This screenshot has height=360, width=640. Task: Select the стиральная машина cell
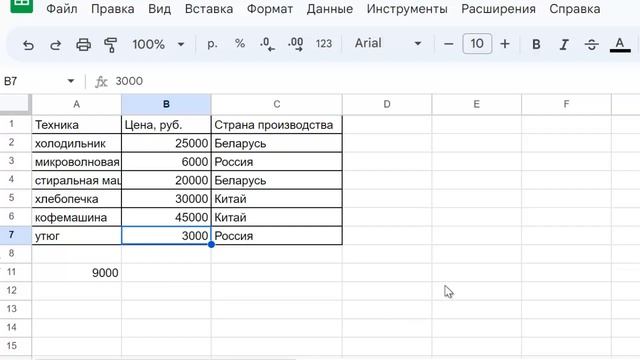click(x=76, y=180)
